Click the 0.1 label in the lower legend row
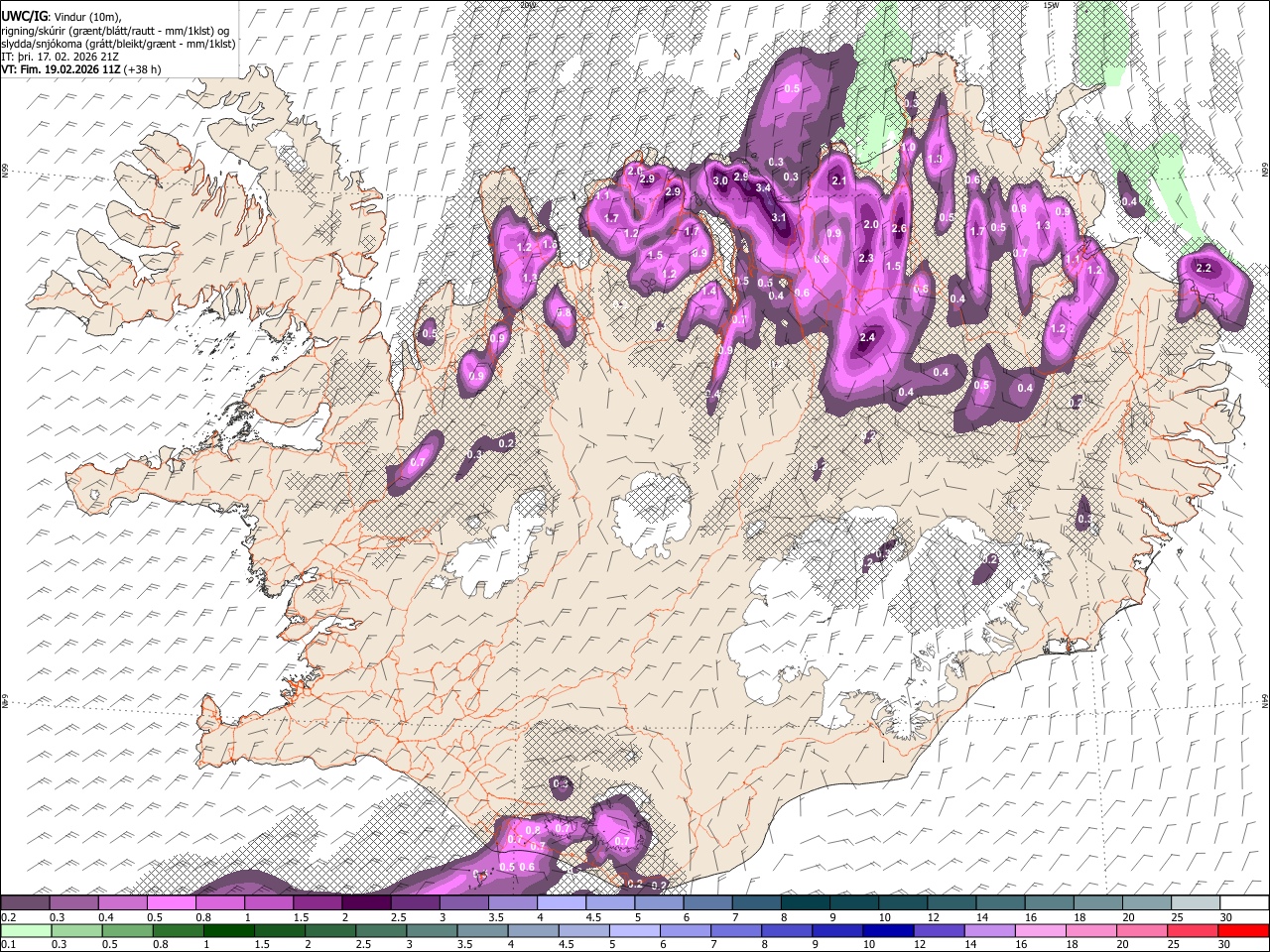The height and width of the screenshot is (952, 1270). pyautogui.click(x=8, y=944)
